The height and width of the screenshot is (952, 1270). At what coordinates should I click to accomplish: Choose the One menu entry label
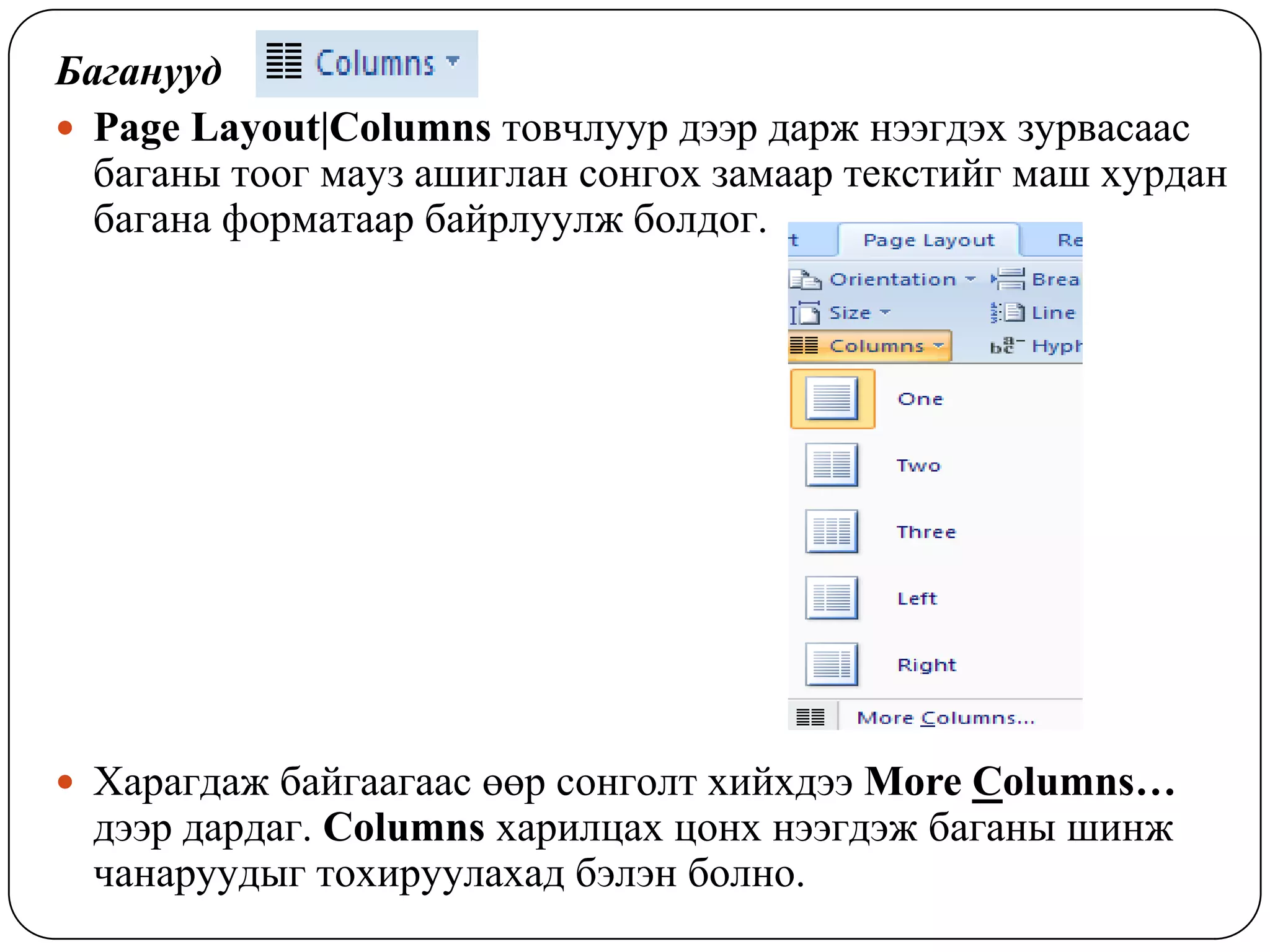(920, 399)
